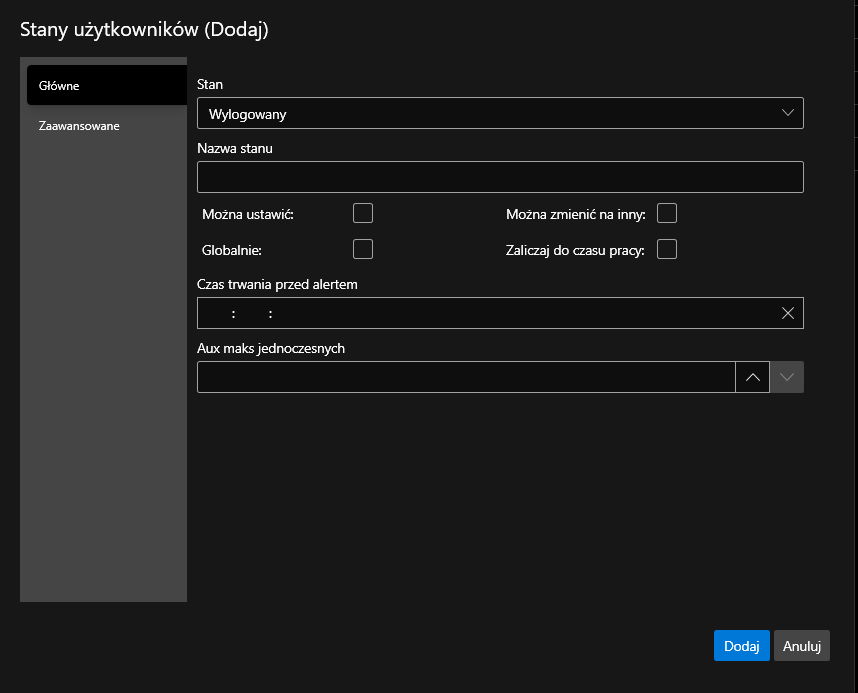Increase Aux maks jednoczesnych with up arrow
The image size is (858, 693).
click(753, 377)
